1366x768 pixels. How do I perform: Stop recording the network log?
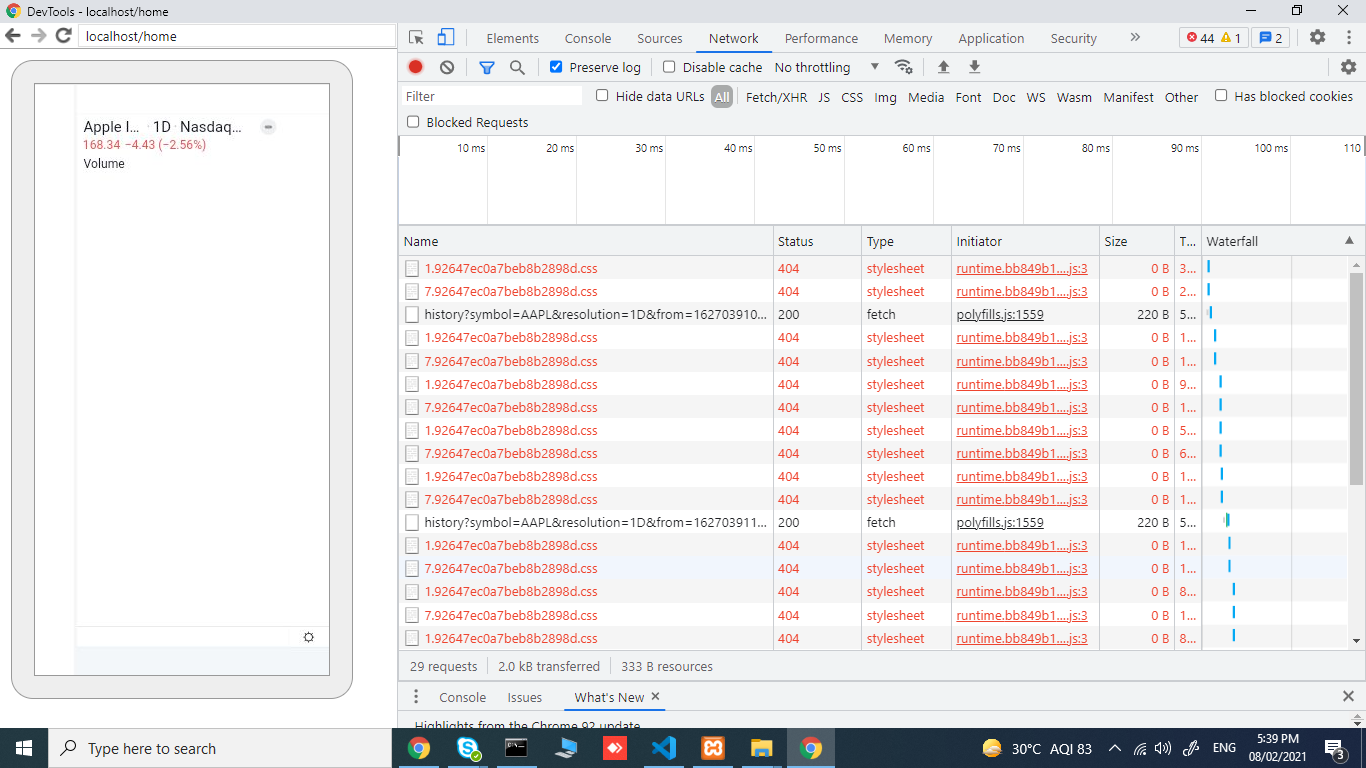pos(415,67)
